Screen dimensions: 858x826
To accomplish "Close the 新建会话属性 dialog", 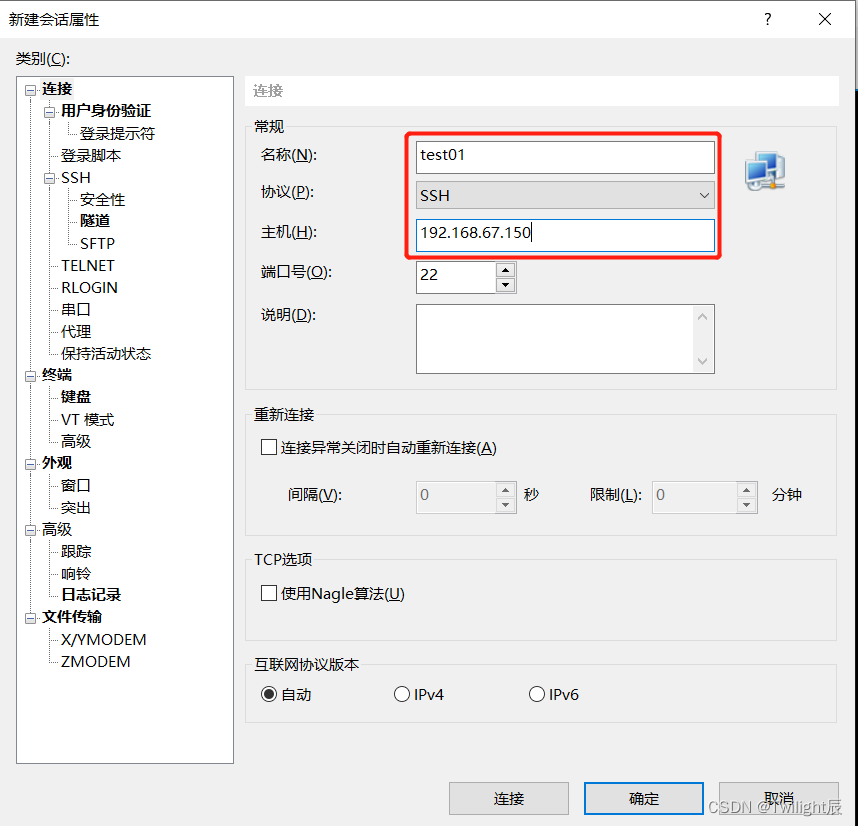I will pyautogui.click(x=825, y=19).
